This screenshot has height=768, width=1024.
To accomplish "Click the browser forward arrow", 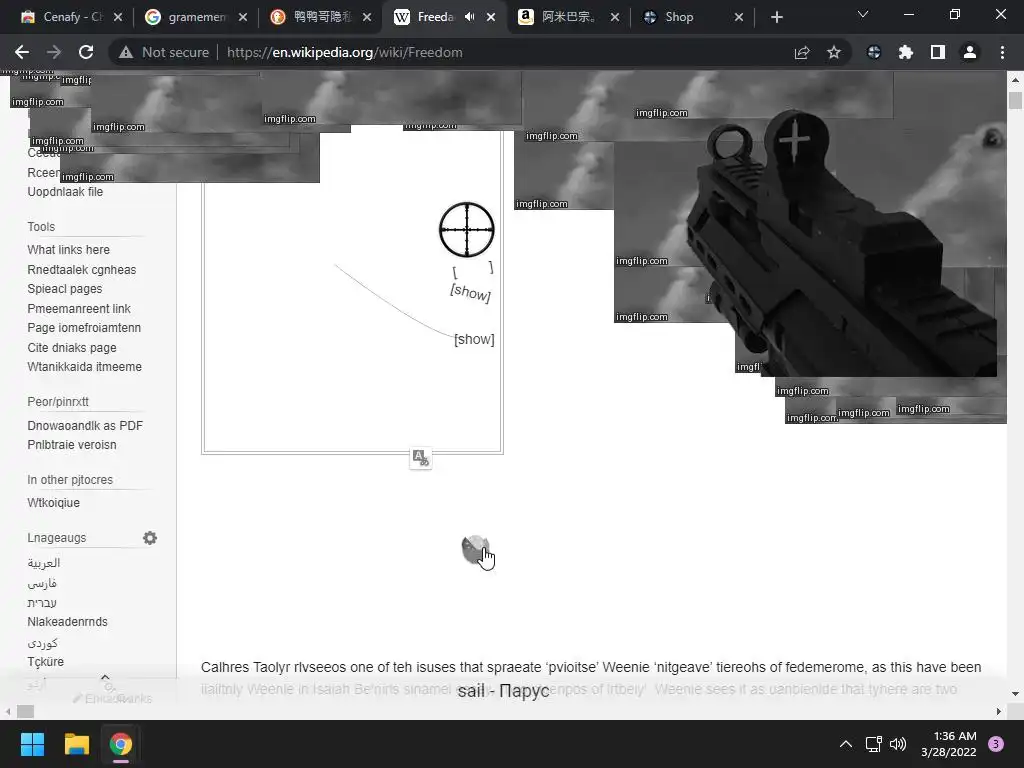I will 54,52.
